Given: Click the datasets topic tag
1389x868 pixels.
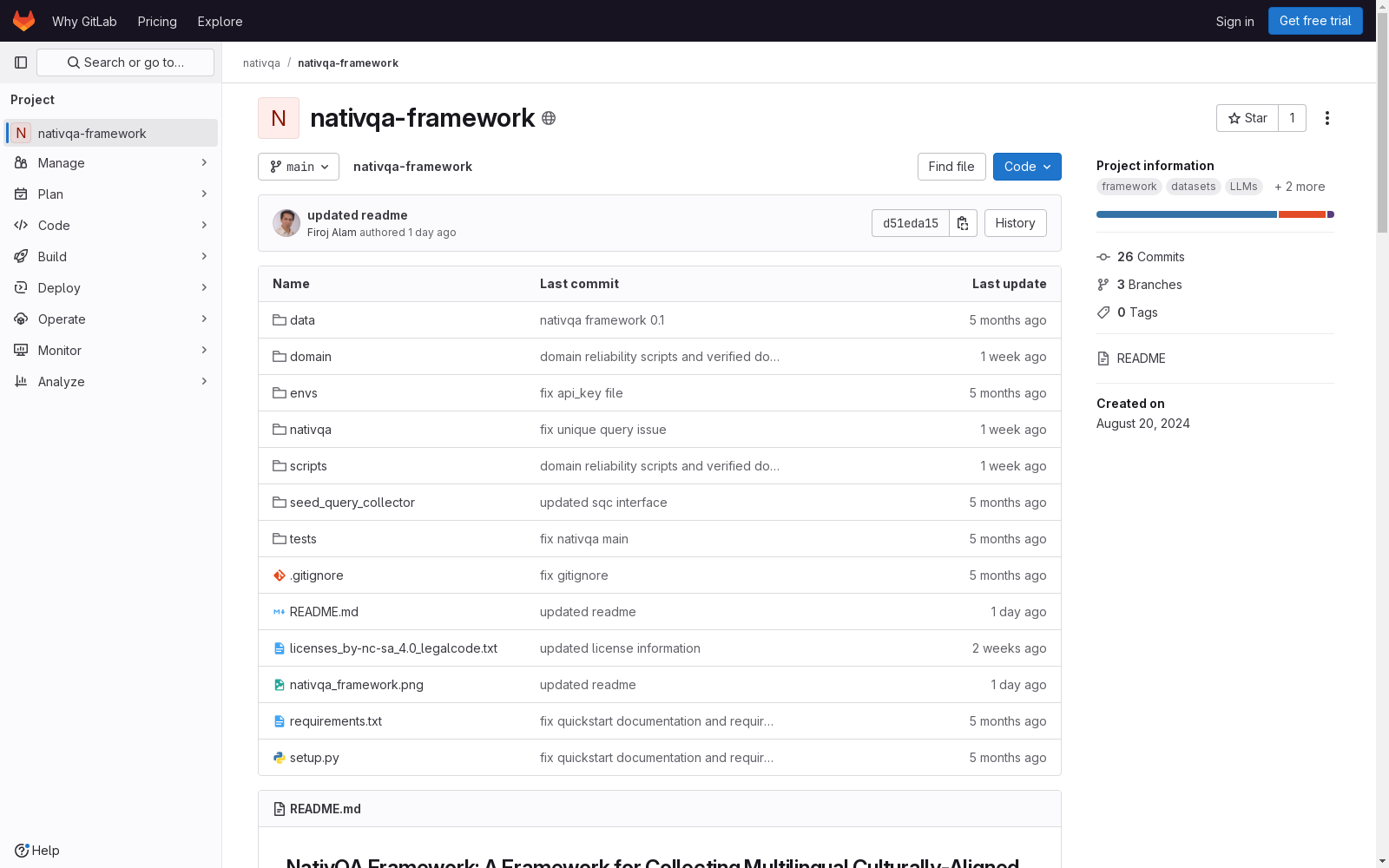Looking at the screenshot, I should [x=1194, y=187].
